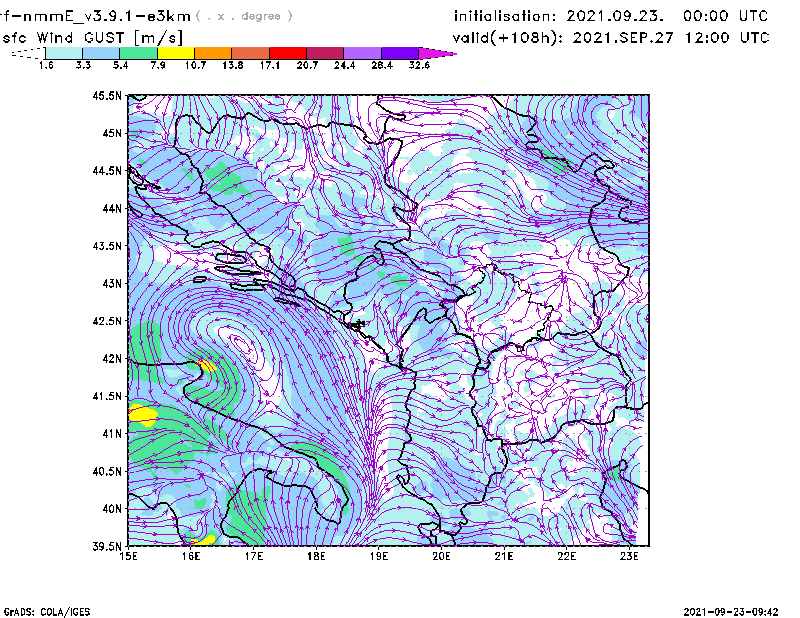
Task: Click the initialisation date '2021.09.23.'
Action: pos(615,16)
